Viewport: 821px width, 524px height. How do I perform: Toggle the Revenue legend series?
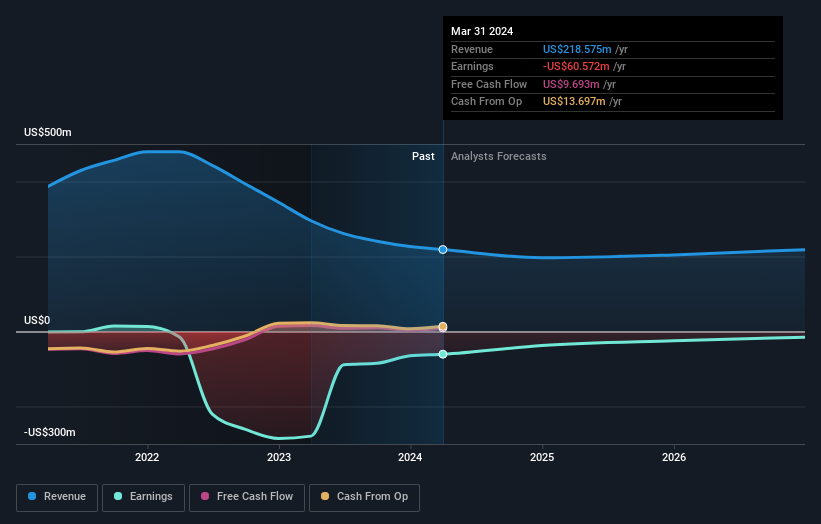57,497
